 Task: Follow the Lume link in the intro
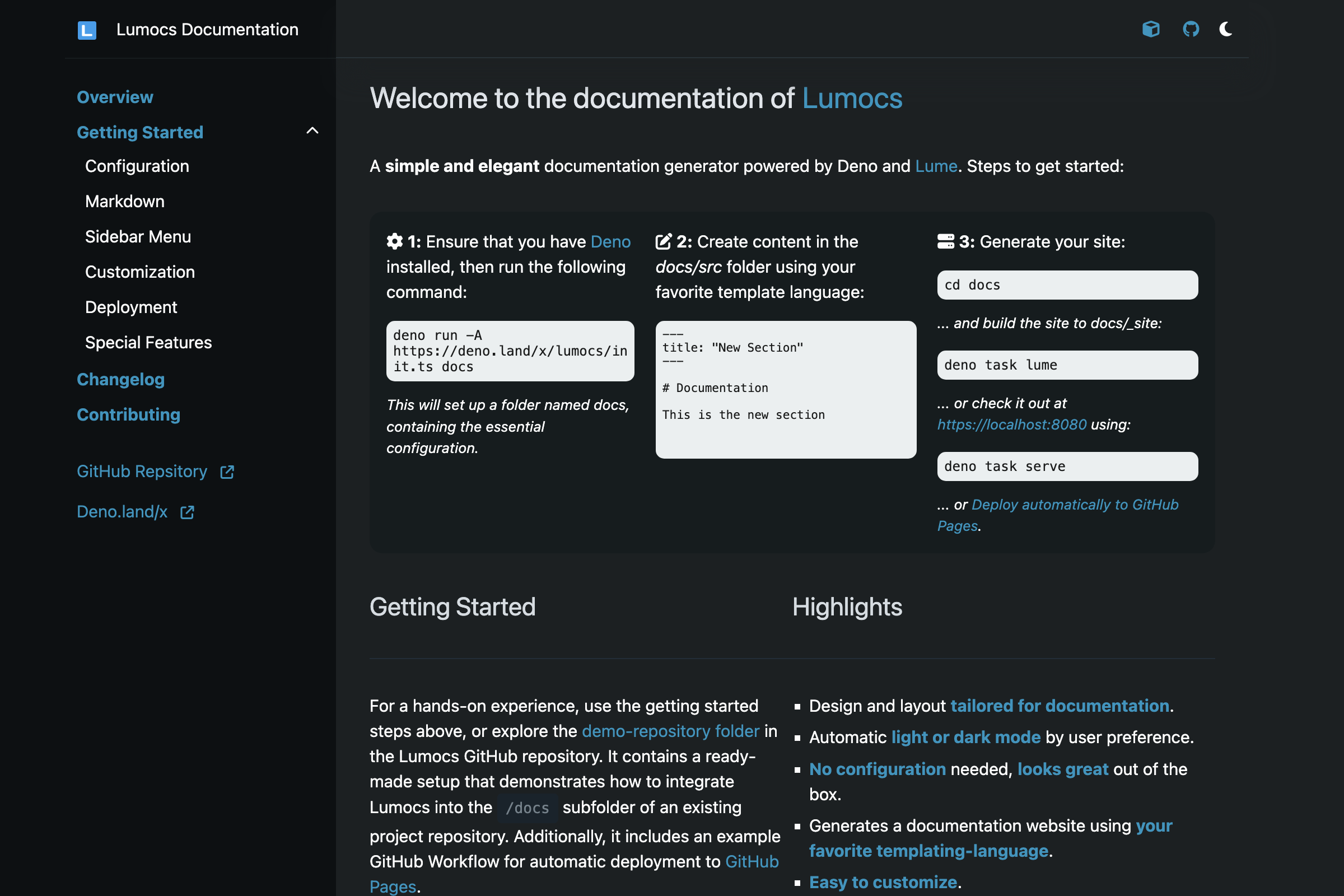[x=935, y=166]
